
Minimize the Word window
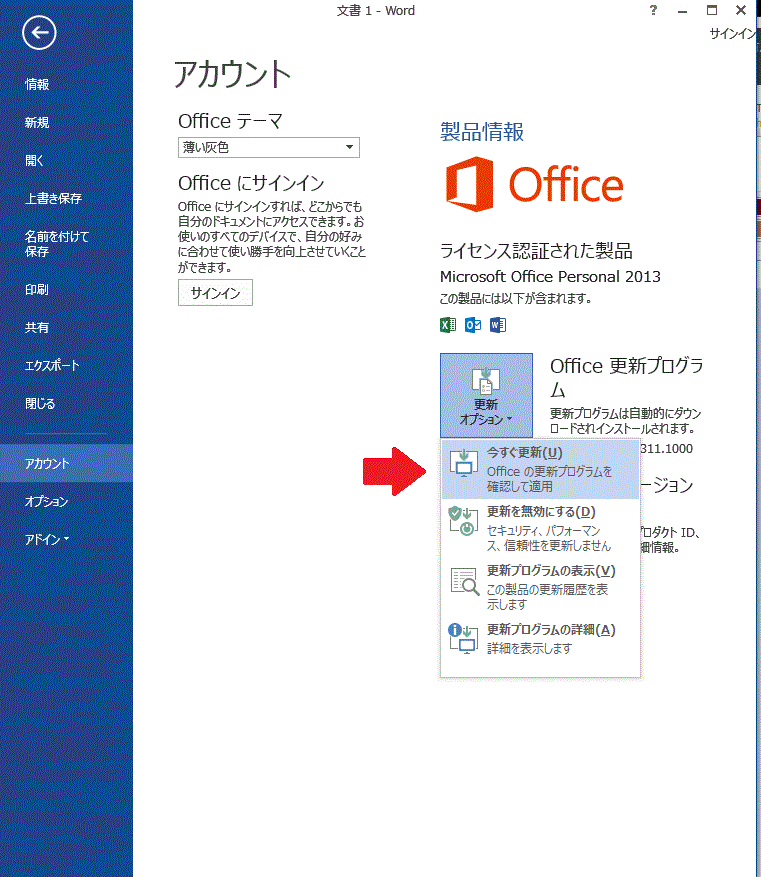point(682,10)
